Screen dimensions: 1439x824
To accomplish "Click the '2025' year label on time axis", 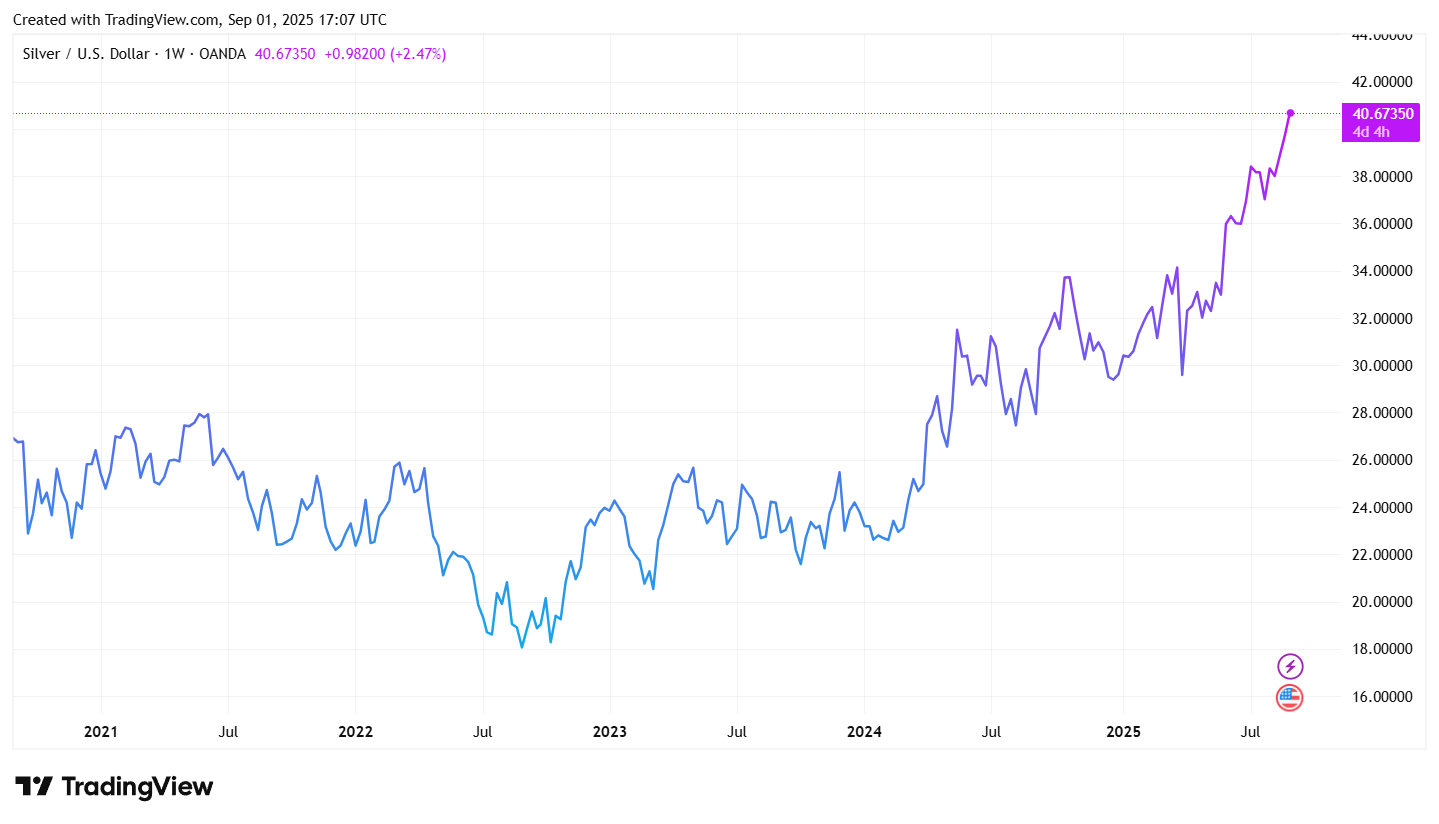I will click(x=1122, y=732).
